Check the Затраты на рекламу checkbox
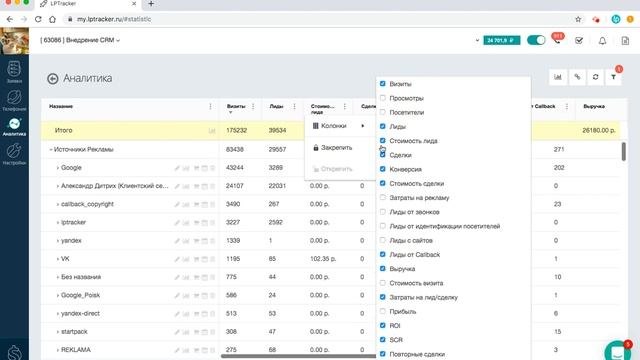The width and height of the screenshot is (640, 360). 382,198
